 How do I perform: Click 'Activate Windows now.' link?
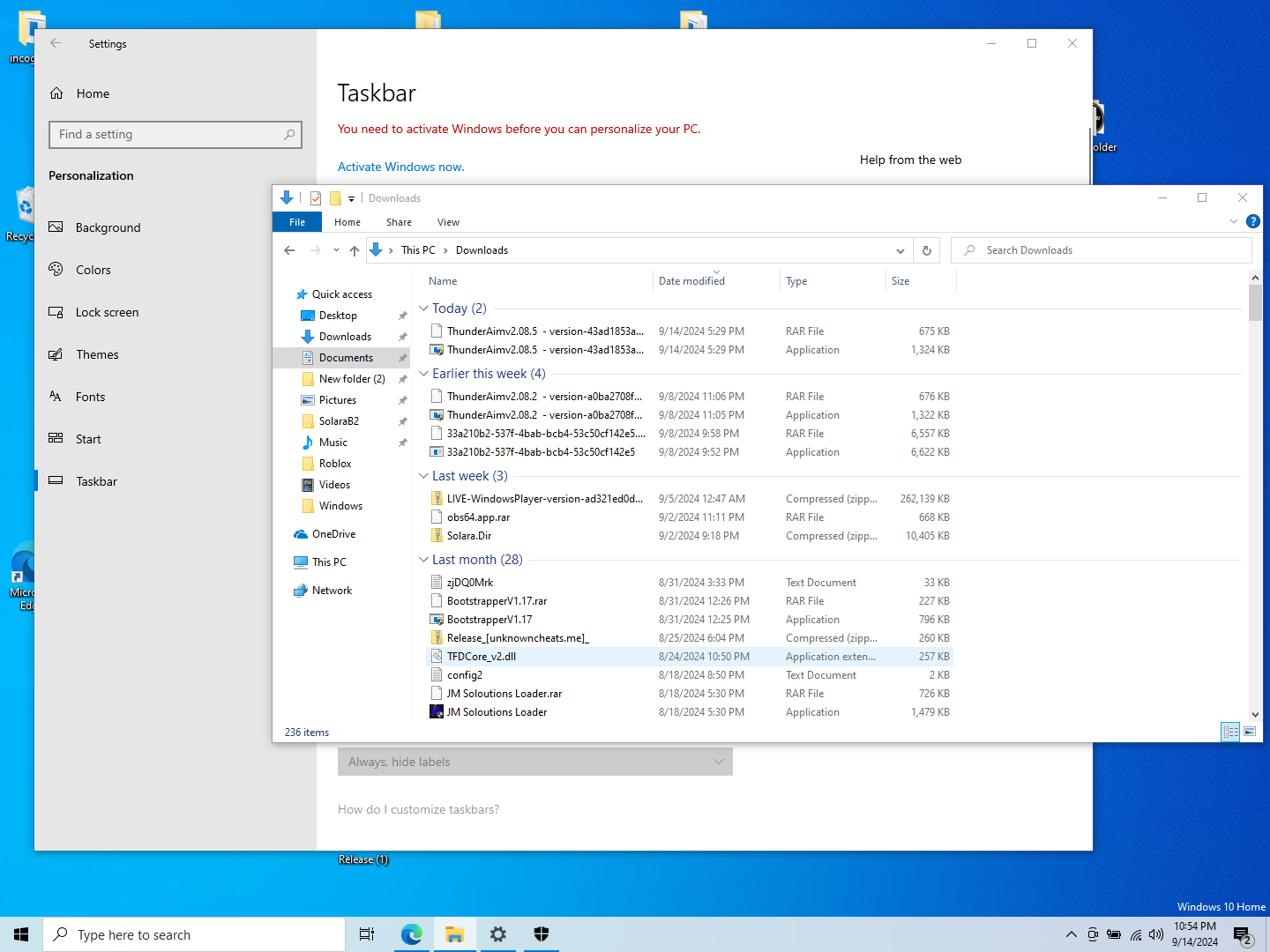[x=401, y=167]
